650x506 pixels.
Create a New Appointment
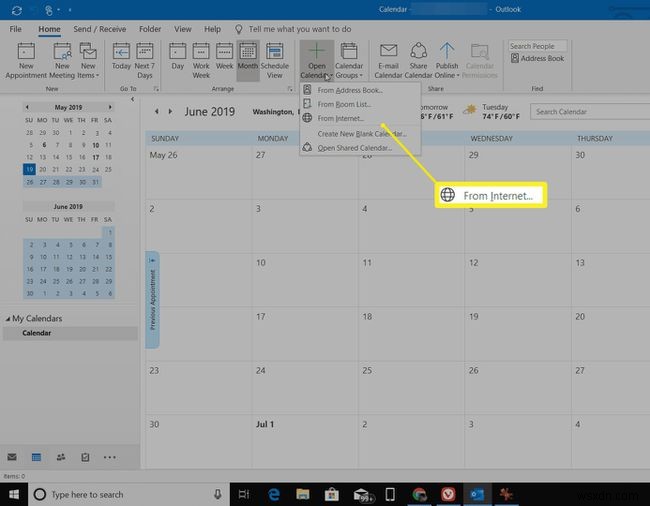coord(26,60)
